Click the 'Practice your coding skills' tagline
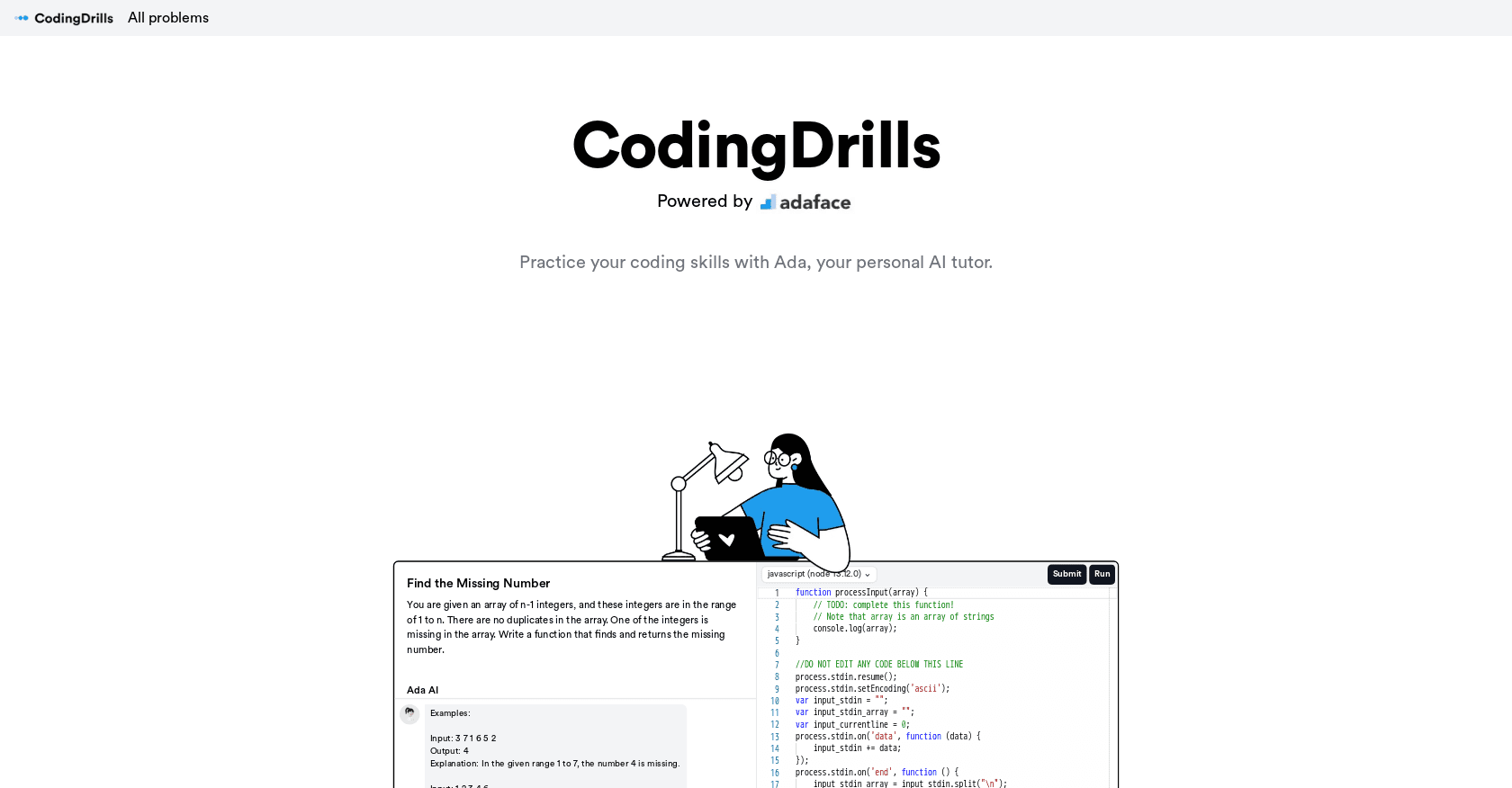This screenshot has height=788, width=1512. pyautogui.click(x=756, y=262)
